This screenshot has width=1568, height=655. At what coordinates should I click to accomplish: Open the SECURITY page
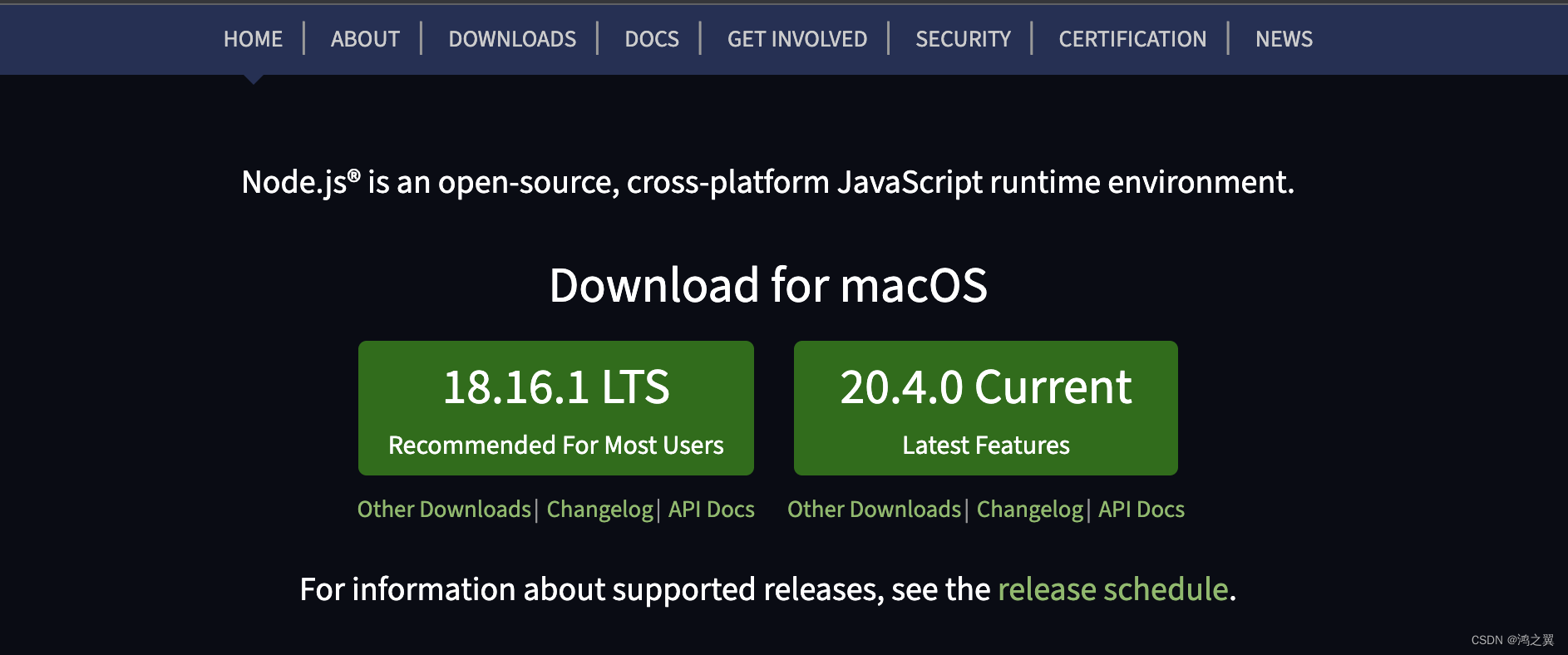tap(963, 39)
